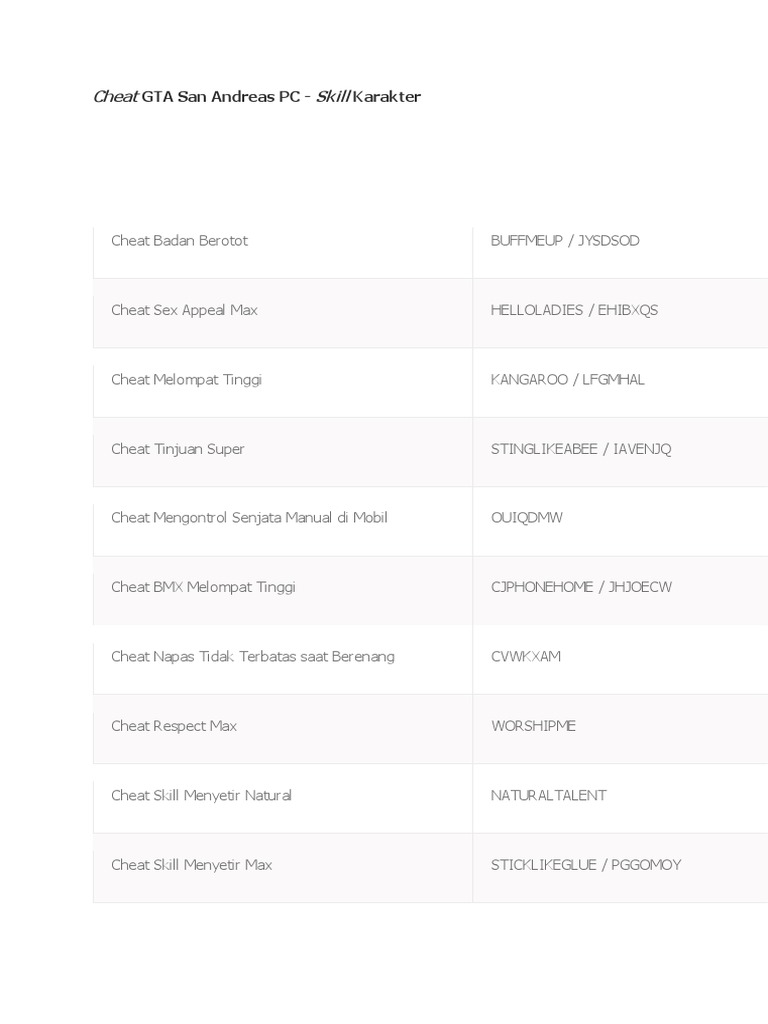Select the CVWKXAM code cell

click(526, 657)
